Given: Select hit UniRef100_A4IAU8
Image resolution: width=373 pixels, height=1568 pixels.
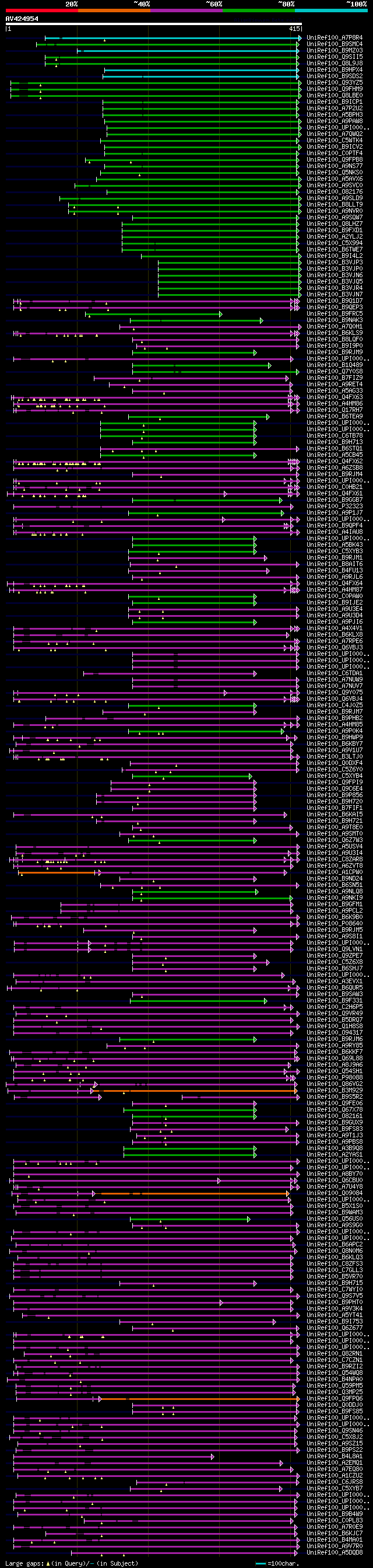Looking at the screenshot, I should pos(335,532).
